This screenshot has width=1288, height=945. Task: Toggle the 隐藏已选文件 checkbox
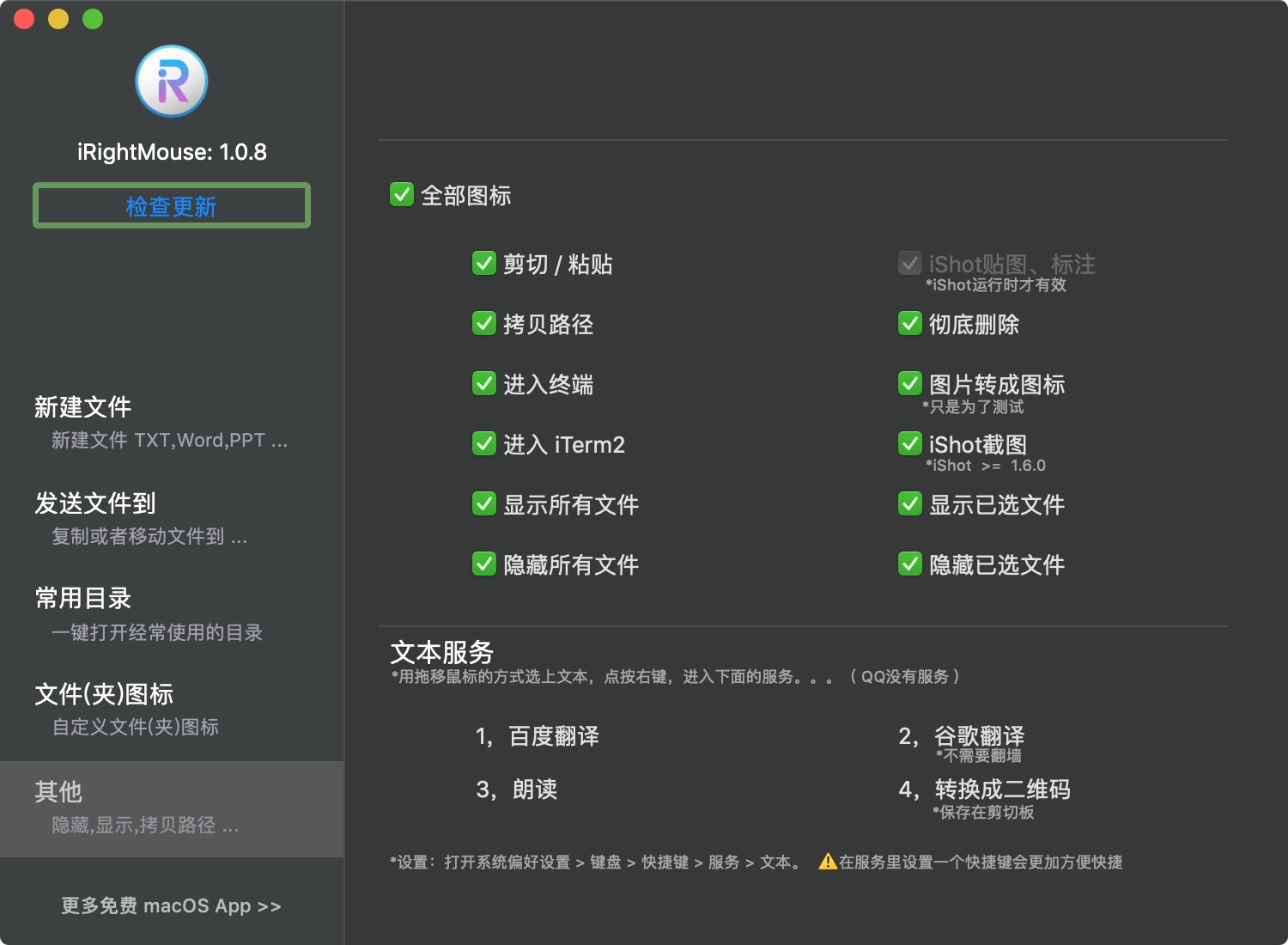point(910,564)
